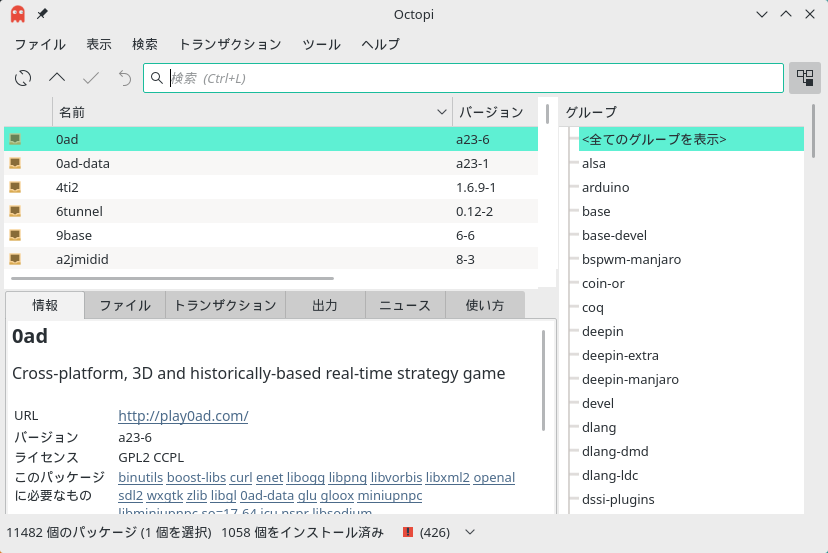
Task: Click the バージョン column header
Action: coord(491,112)
